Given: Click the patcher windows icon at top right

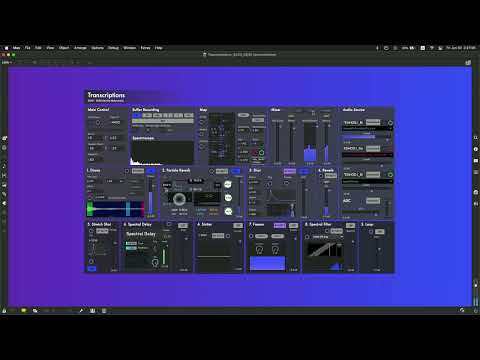Looking at the screenshot, I should tap(468, 62).
